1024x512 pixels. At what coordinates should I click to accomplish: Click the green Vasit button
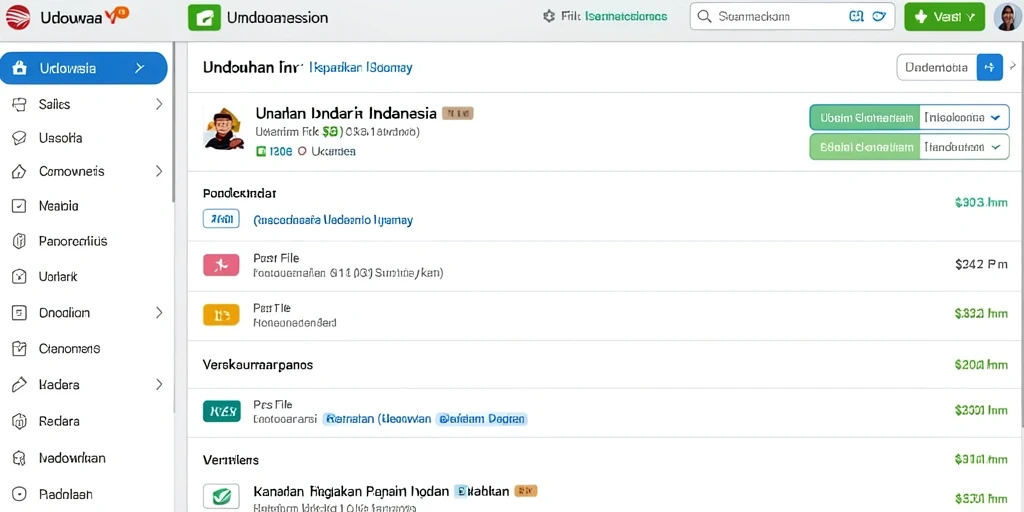[944, 17]
